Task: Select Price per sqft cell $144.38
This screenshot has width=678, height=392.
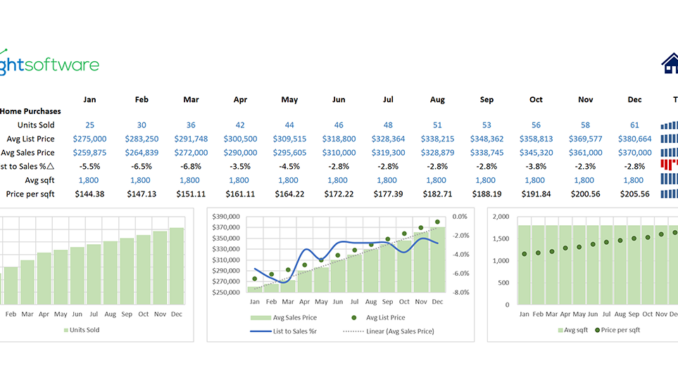Action: [x=90, y=194]
